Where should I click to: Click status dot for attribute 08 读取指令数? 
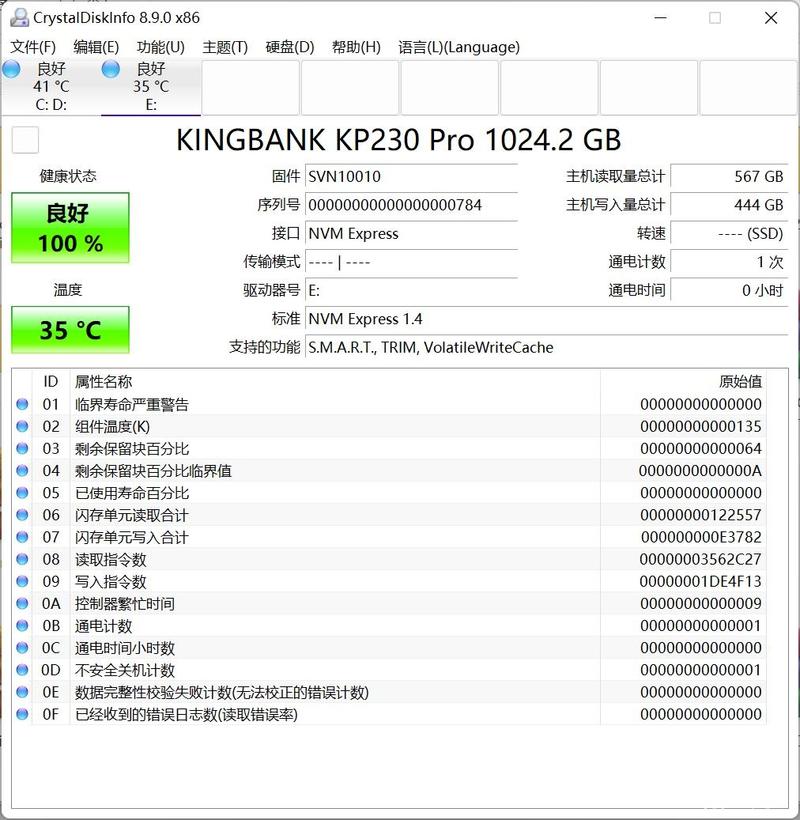point(22,559)
